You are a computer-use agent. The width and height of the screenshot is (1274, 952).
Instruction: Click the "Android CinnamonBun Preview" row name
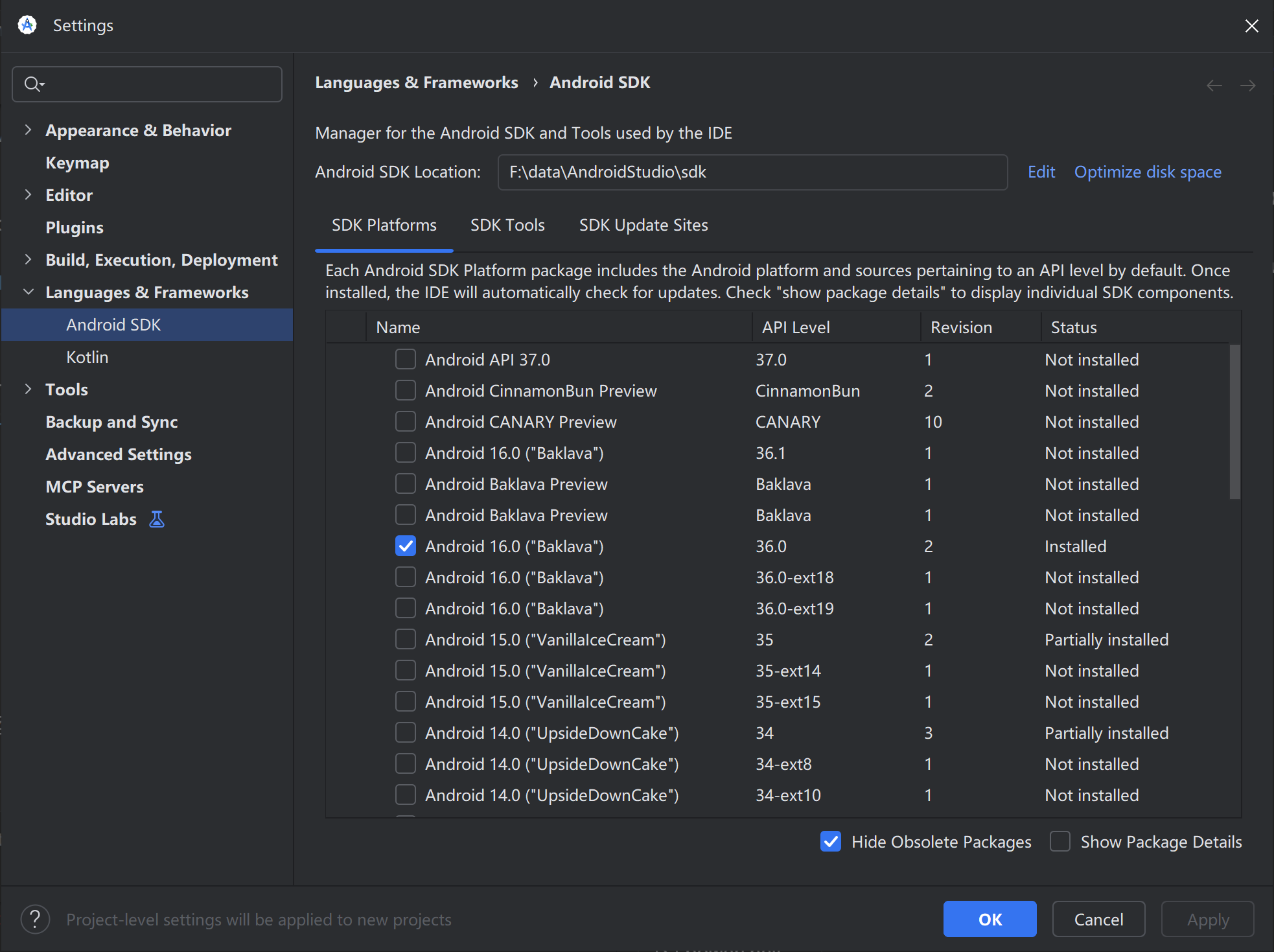(x=541, y=391)
